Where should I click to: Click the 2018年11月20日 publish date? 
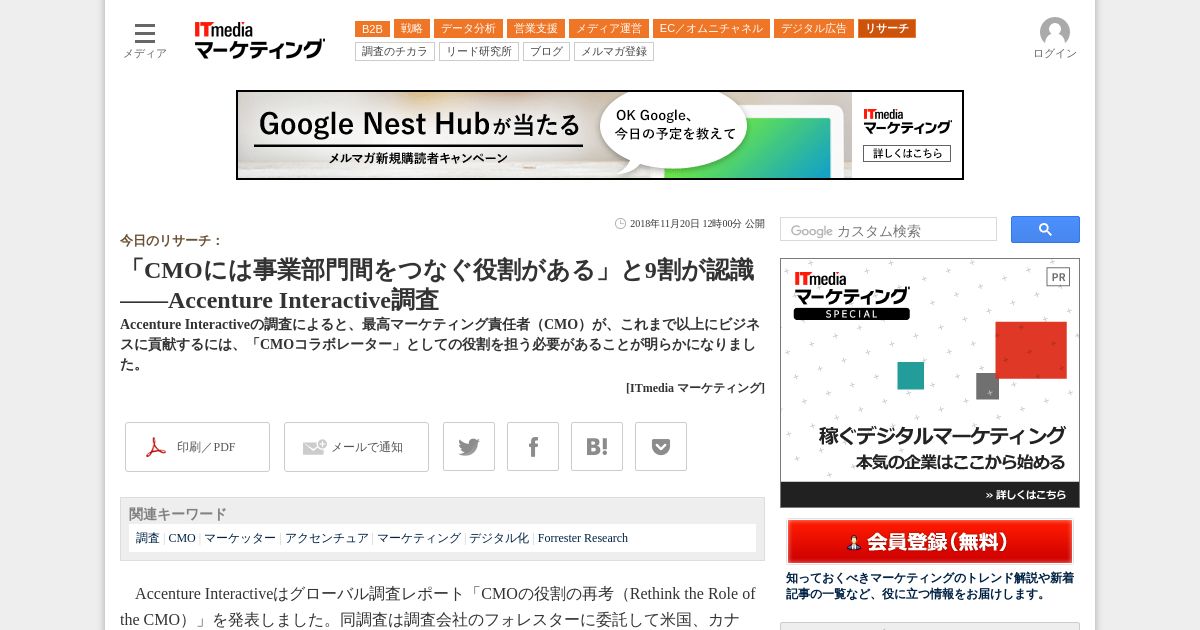click(697, 224)
